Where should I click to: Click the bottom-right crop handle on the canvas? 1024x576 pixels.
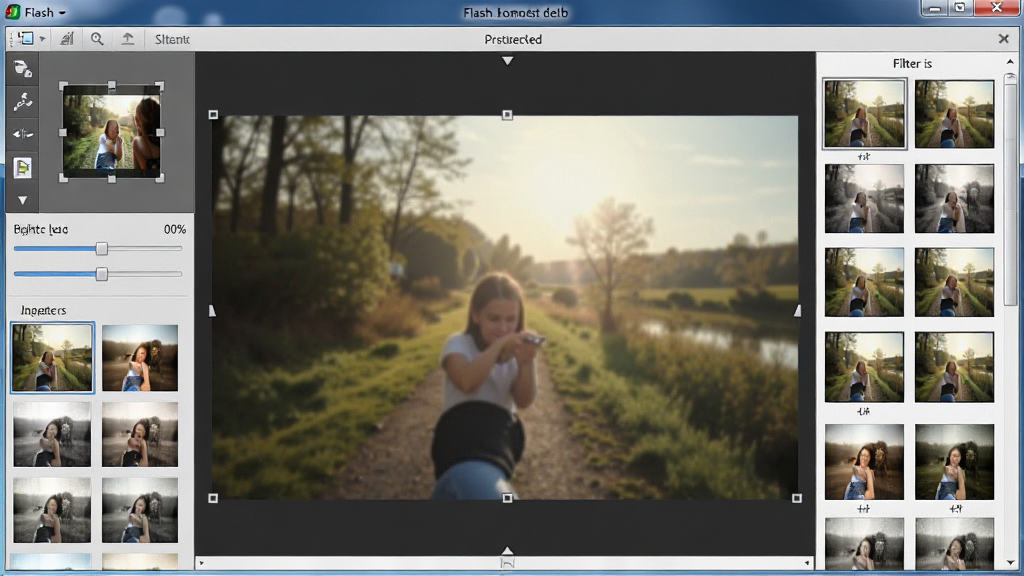(x=797, y=498)
